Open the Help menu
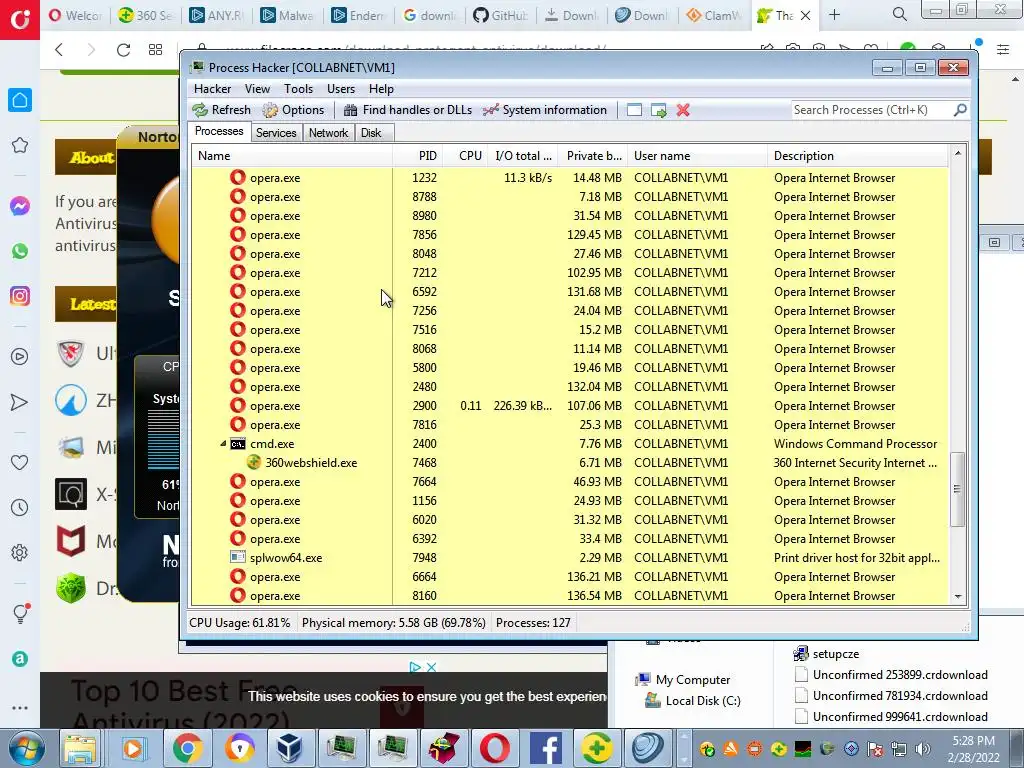1024x768 pixels. tap(381, 89)
